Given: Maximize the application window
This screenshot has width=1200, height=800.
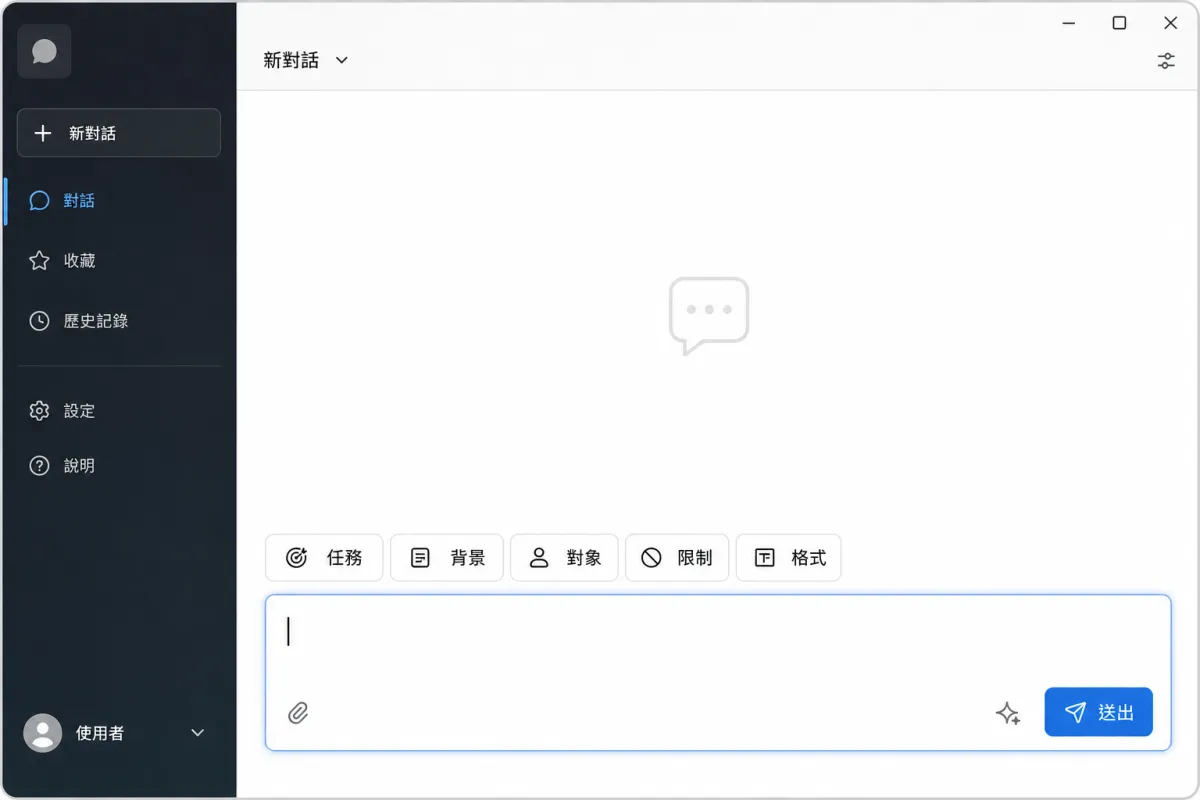Looking at the screenshot, I should [1120, 23].
